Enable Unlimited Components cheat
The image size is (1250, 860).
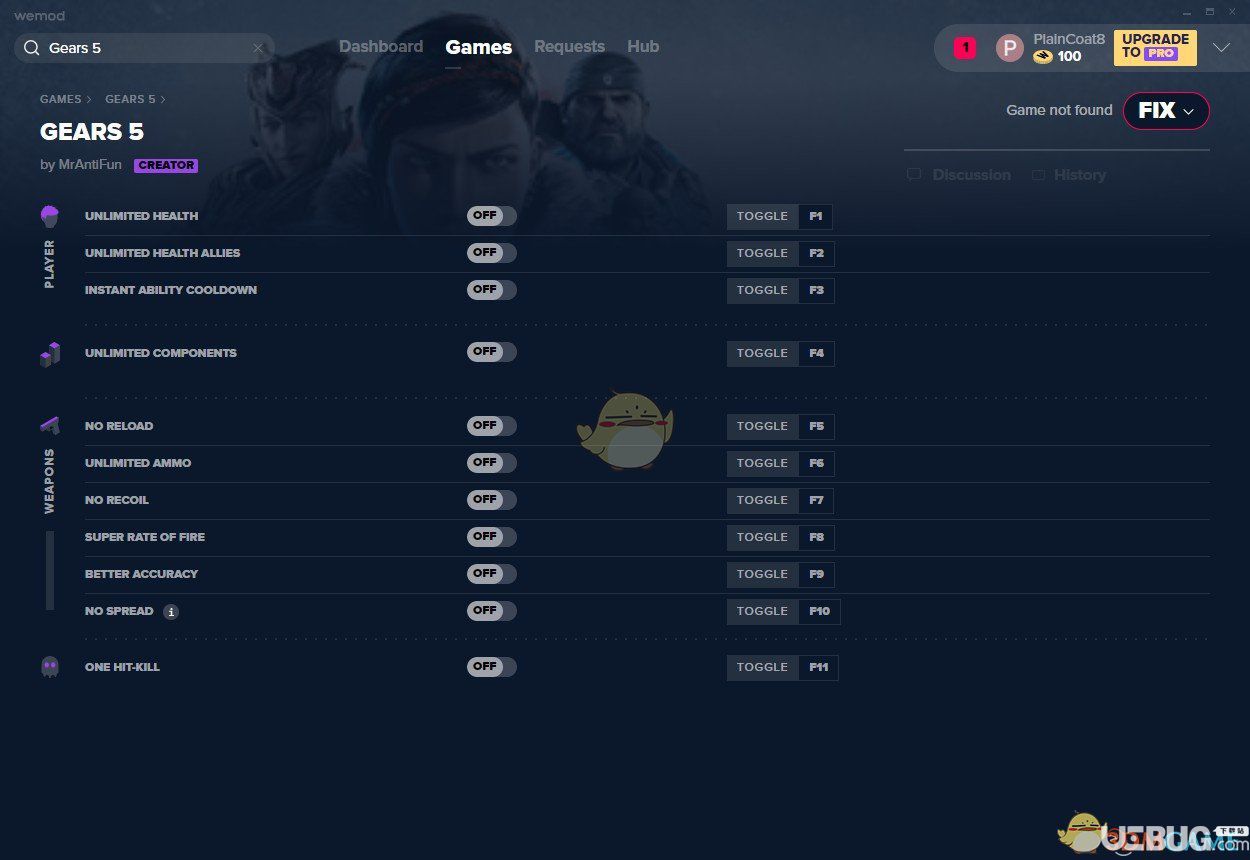(x=492, y=352)
